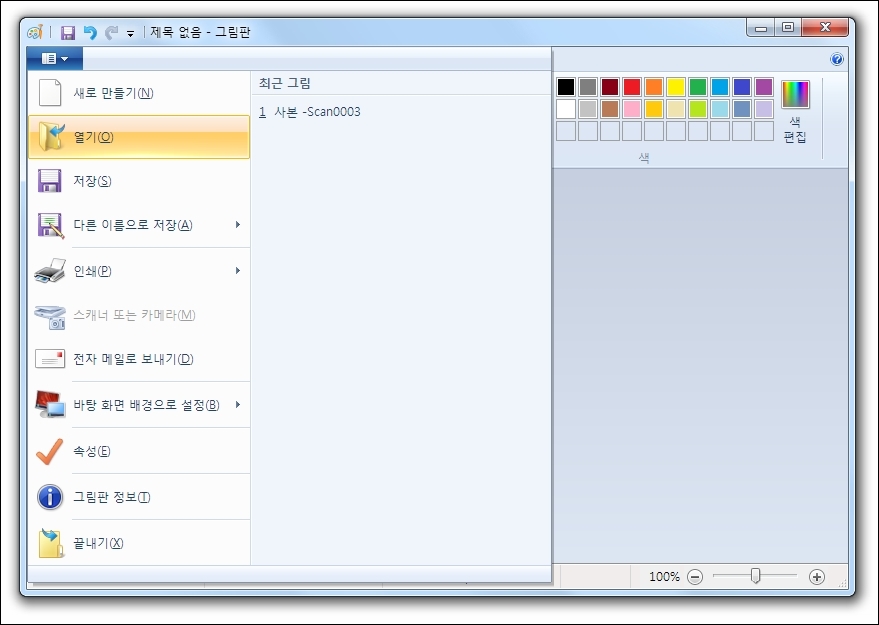Expand the 다른 이름으로 저장 submenu arrow

click(238, 225)
